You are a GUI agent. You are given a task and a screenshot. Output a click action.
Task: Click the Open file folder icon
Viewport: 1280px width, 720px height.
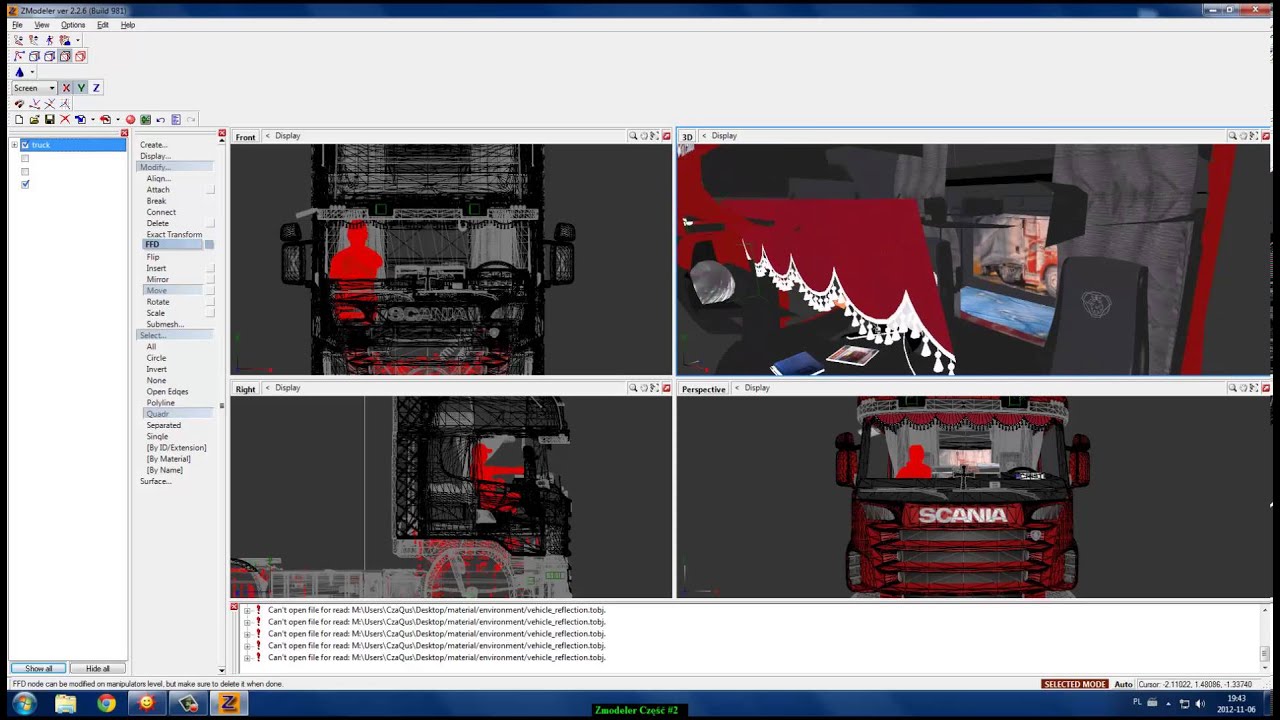click(x=34, y=119)
